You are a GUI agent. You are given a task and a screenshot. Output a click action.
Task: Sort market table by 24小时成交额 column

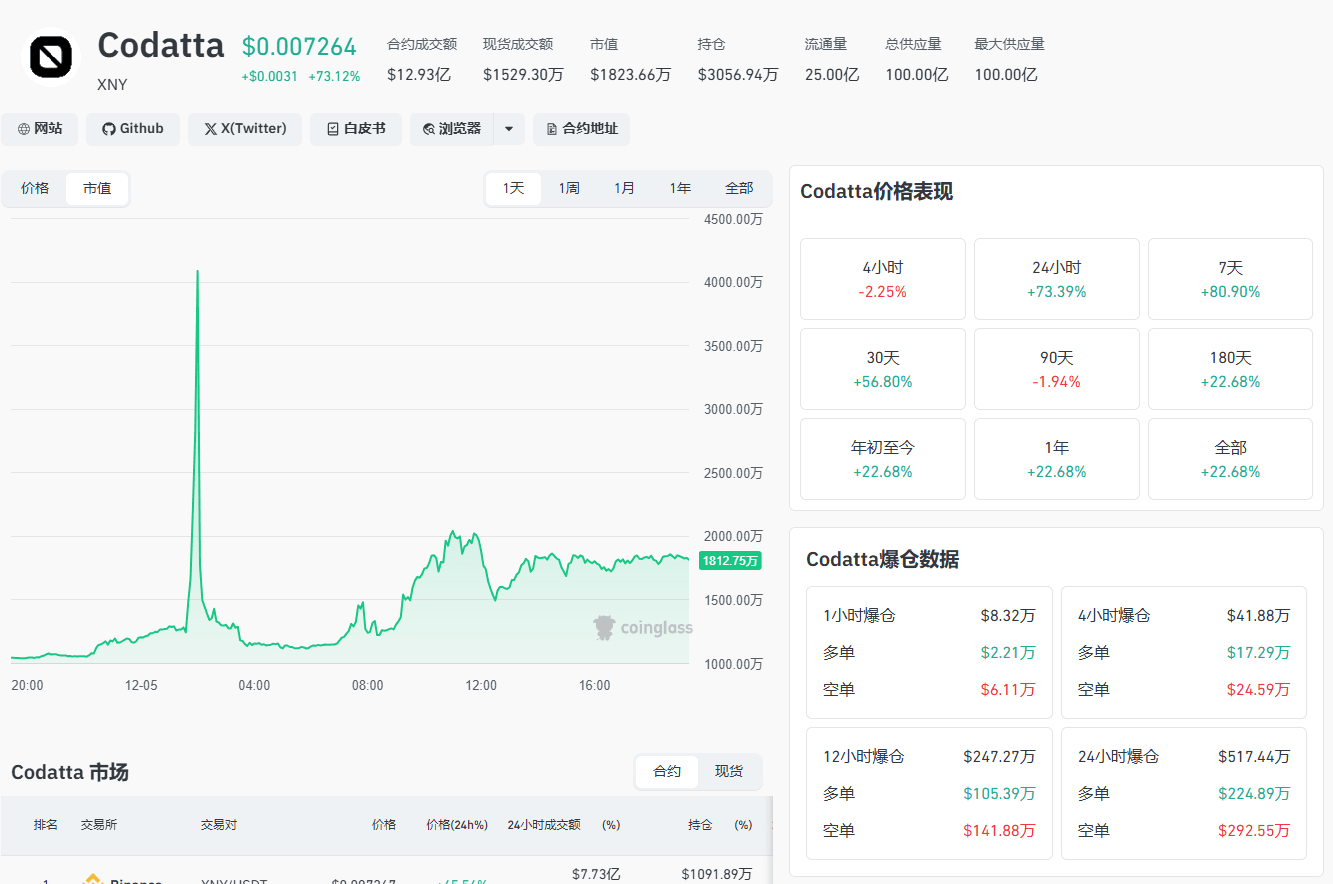[x=543, y=825]
